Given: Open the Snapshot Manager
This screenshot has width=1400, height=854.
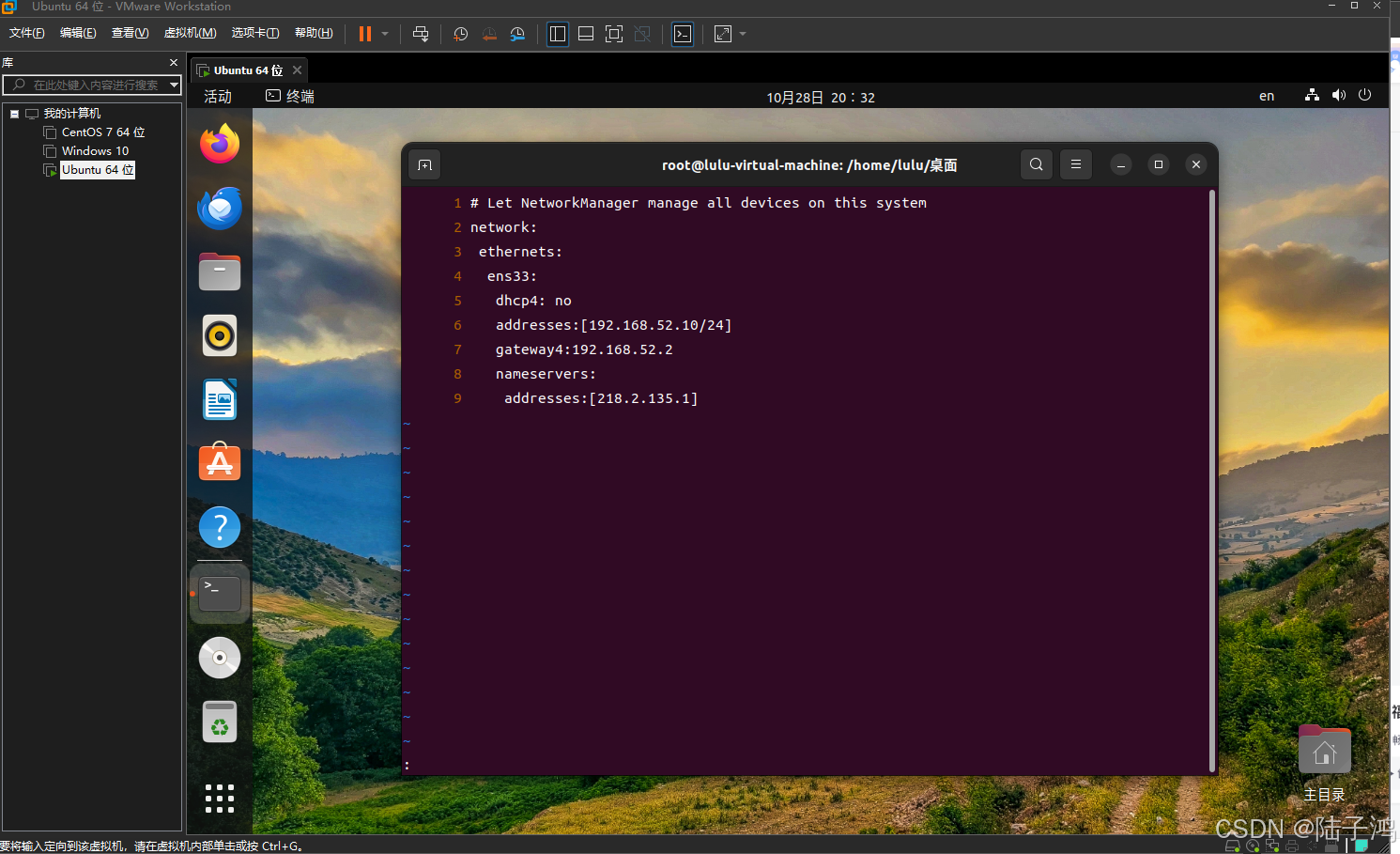Looking at the screenshot, I should [x=517, y=34].
